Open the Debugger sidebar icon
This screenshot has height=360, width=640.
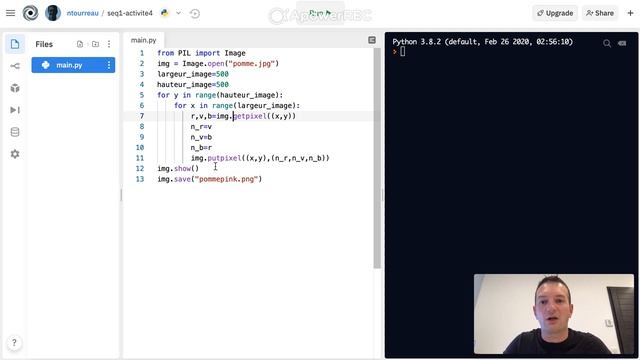(15, 110)
